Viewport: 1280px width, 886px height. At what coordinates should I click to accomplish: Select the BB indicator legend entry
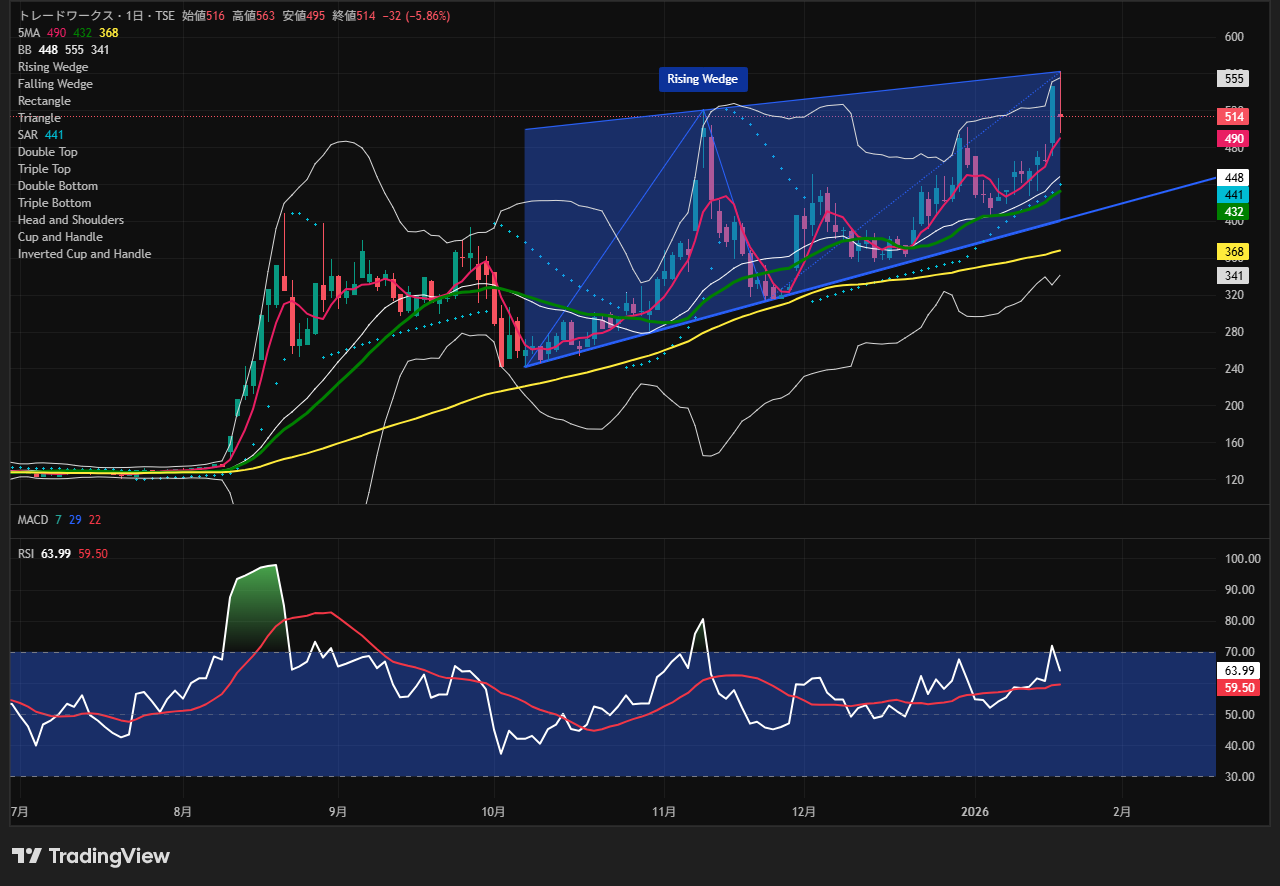tap(25, 50)
